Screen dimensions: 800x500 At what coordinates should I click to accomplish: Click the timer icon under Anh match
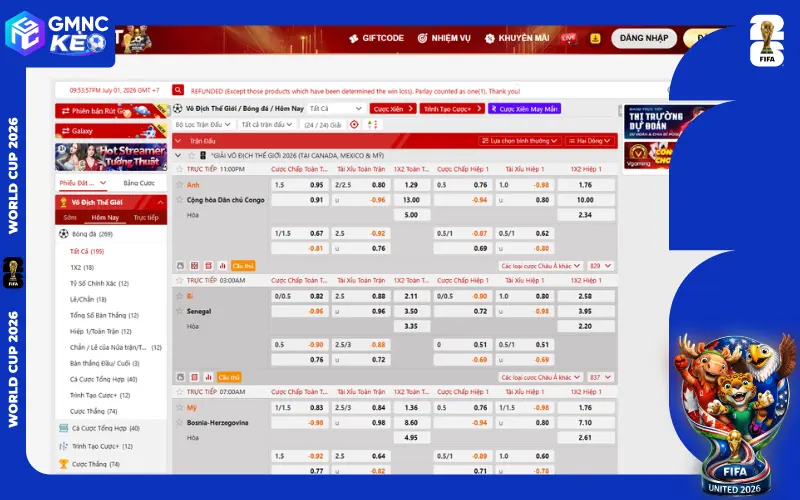180,266
